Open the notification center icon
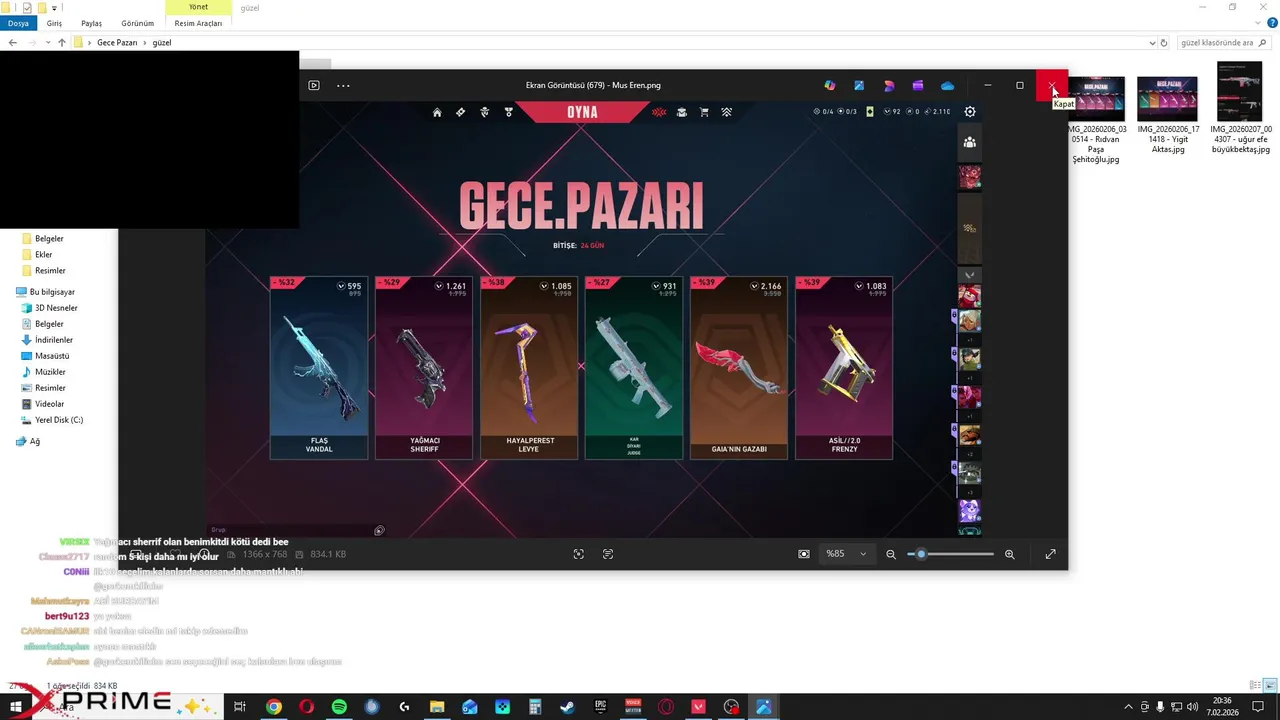This screenshot has width=1280, height=720. point(1258,707)
